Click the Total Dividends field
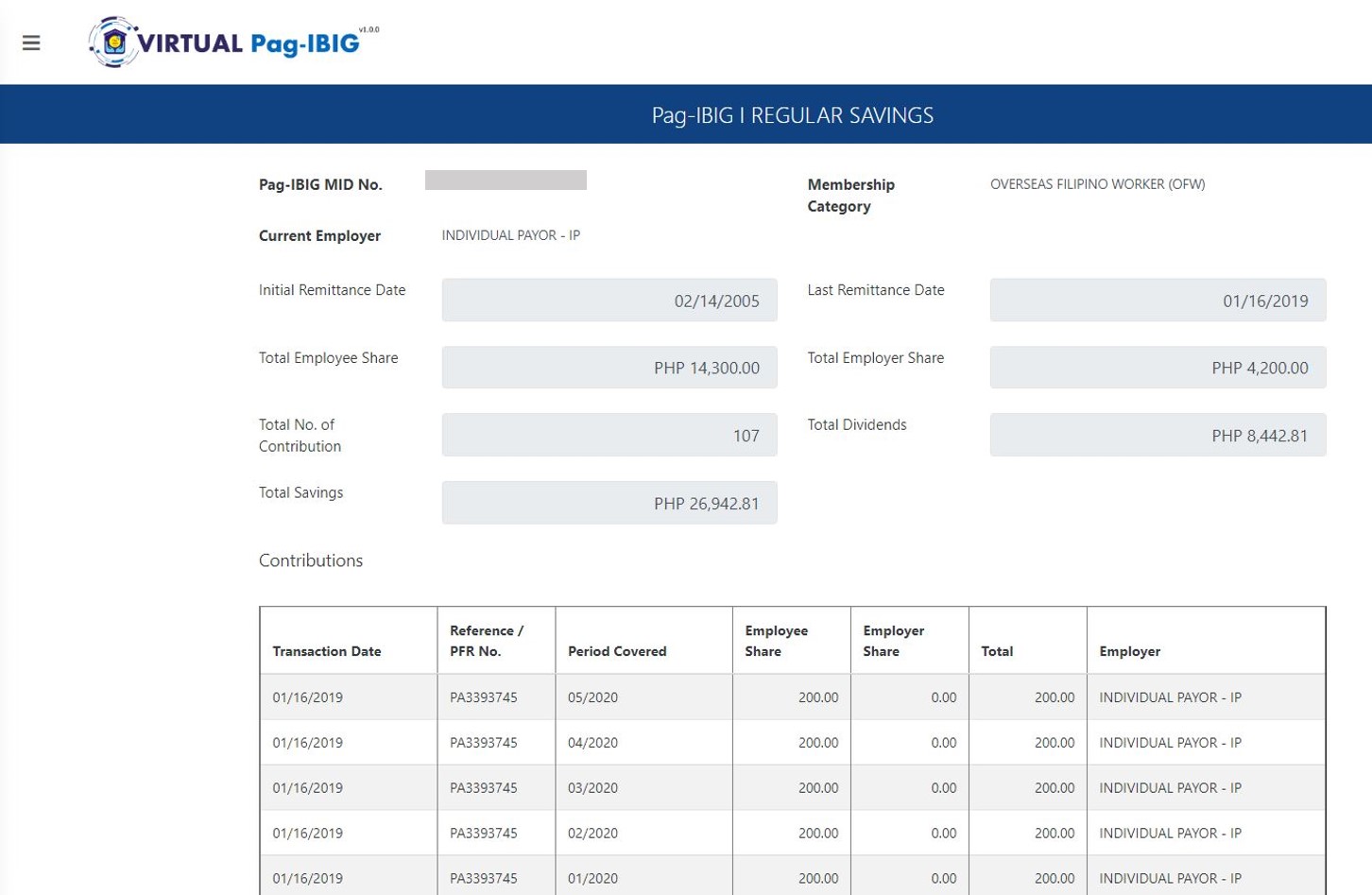The width and height of the screenshot is (1372, 895). coord(1158,436)
